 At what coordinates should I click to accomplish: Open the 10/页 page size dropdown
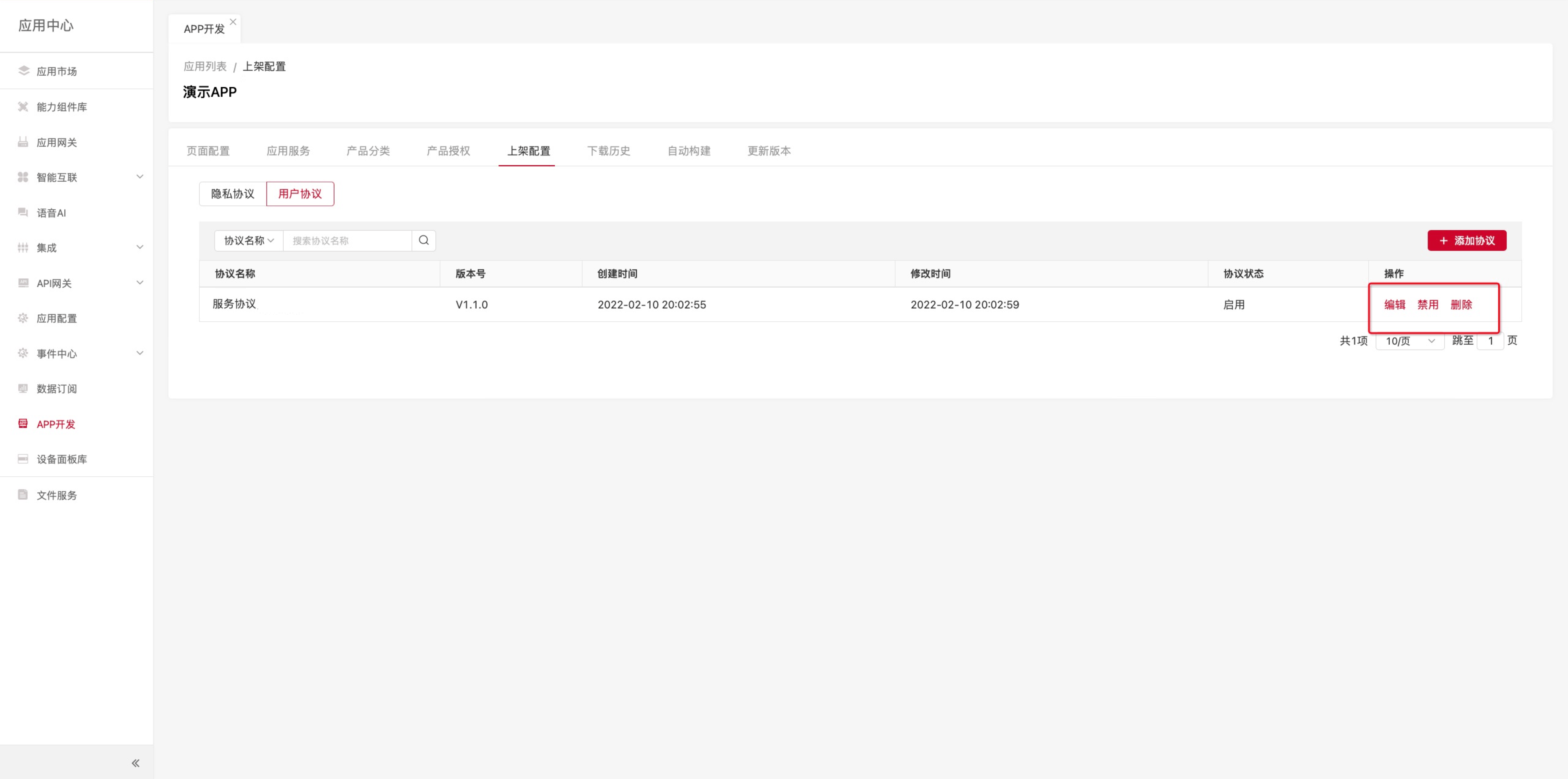[x=1409, y=341]
